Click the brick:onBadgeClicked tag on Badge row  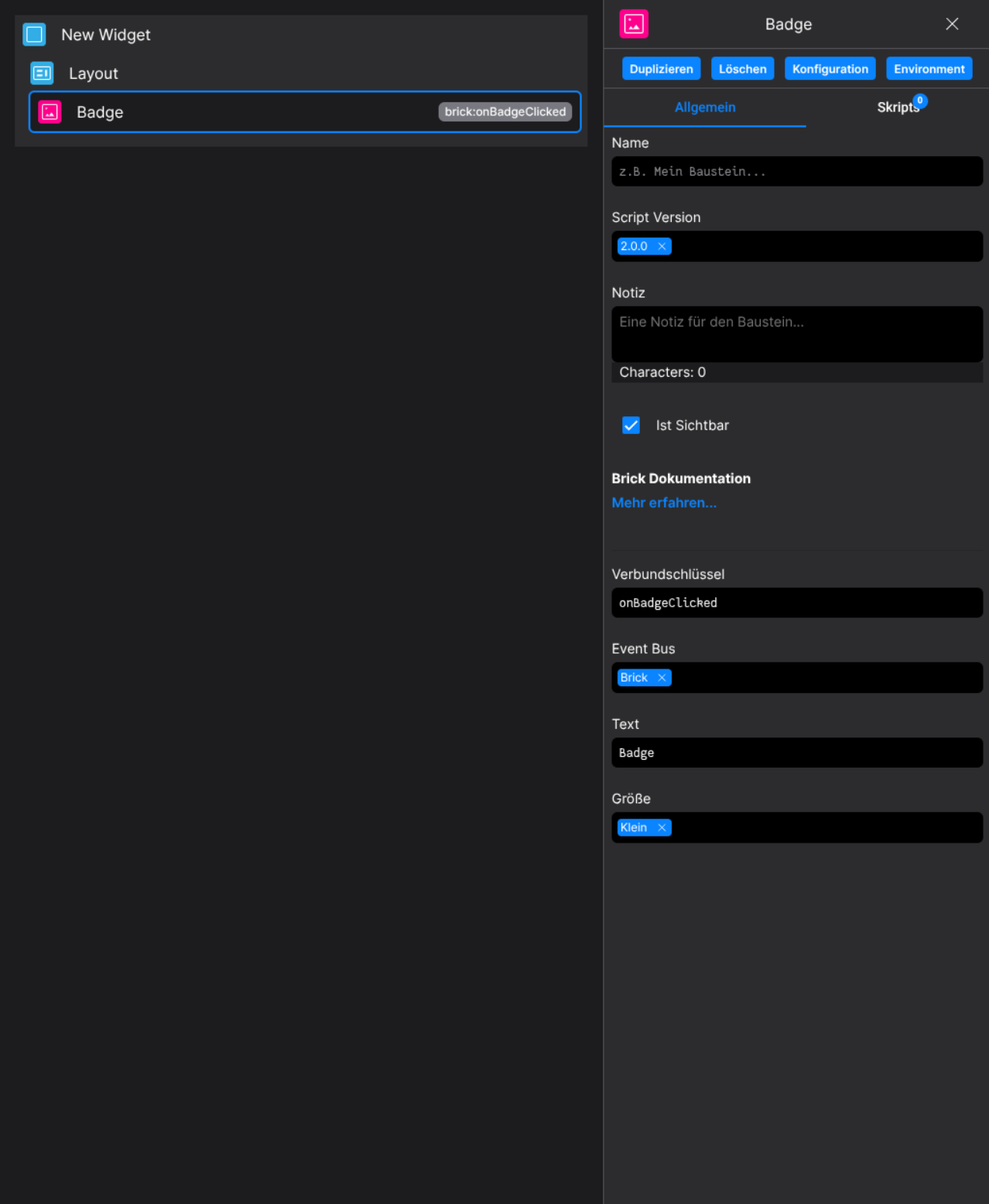[505, 112]
